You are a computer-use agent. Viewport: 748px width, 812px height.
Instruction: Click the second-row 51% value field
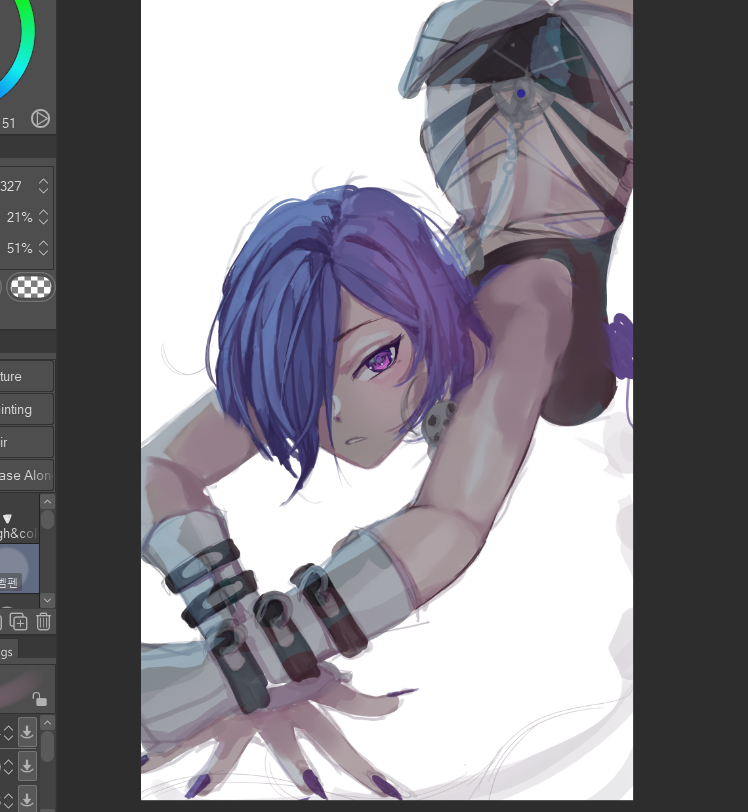coord(19,248)
